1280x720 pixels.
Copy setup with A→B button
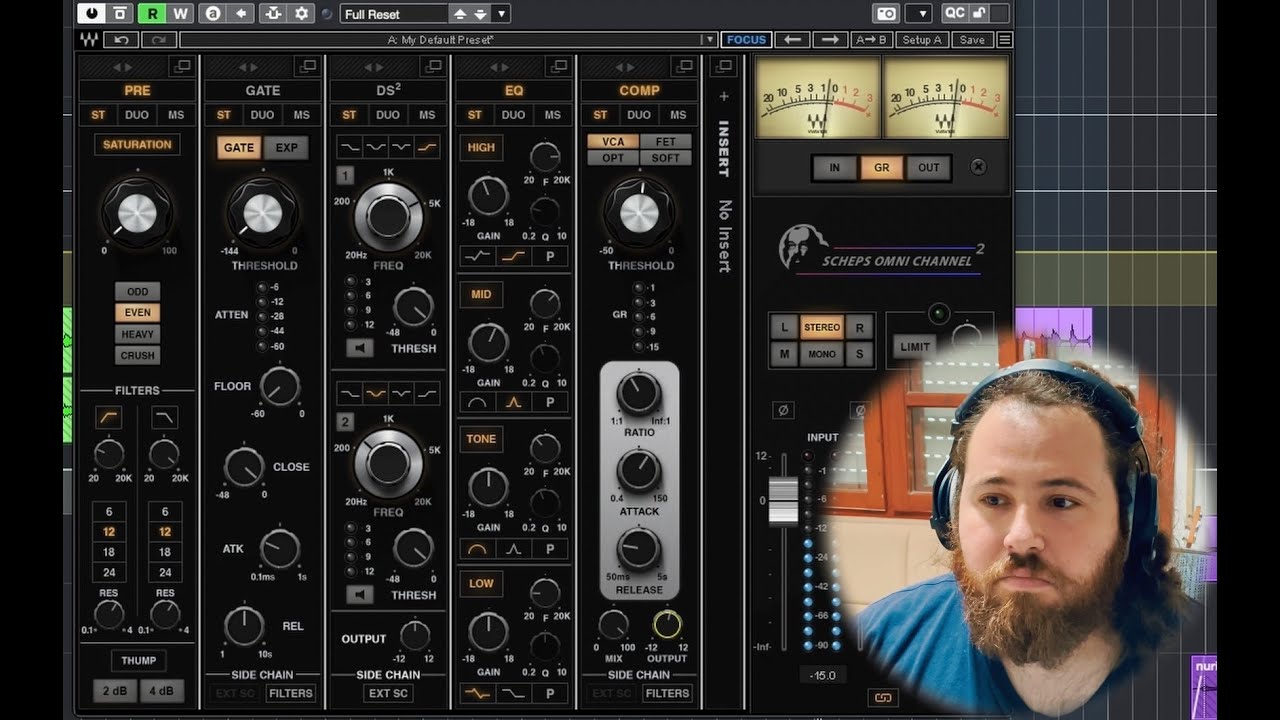pyautogui.click(x=870, y=40)
